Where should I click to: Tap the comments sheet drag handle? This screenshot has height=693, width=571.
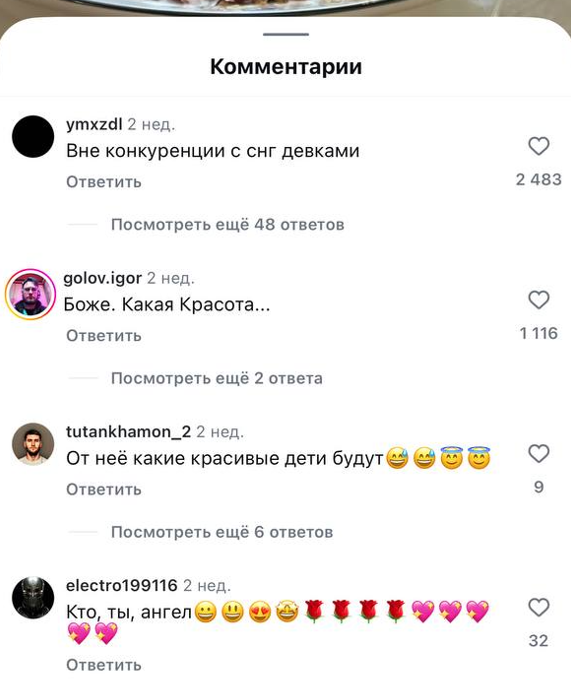pyautogui.click(x=286, y=34)
